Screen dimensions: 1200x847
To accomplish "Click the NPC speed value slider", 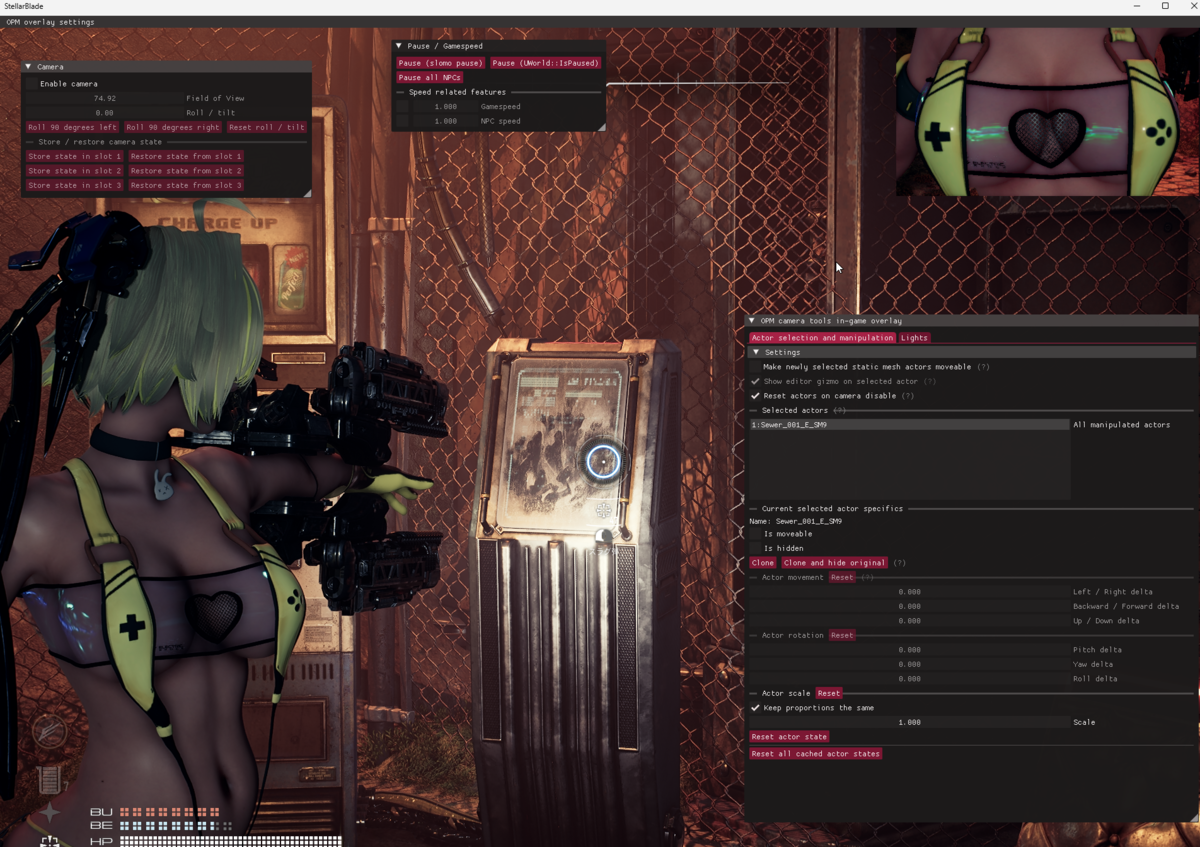I will (445, 121).
